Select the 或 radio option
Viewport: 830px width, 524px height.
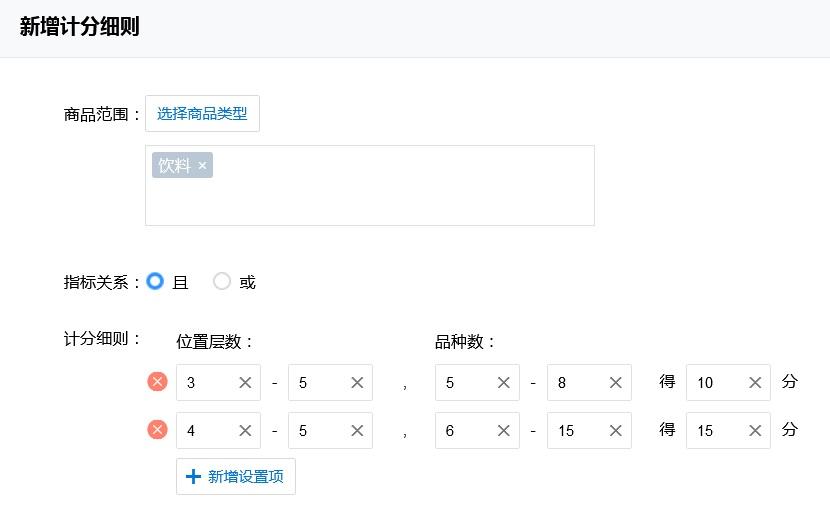pyautogui.click(x=222, y=282)
